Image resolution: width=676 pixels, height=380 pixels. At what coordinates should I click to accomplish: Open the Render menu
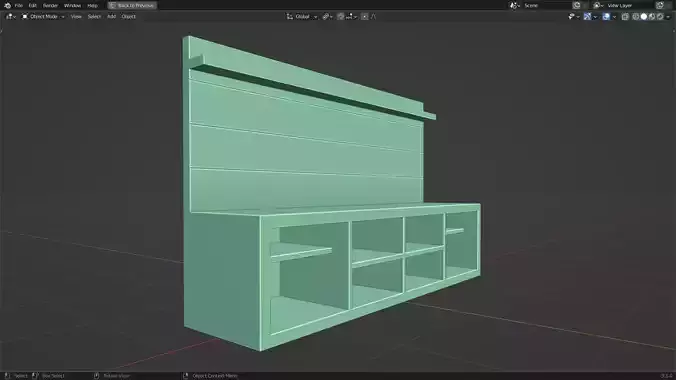tap(50, 6)
